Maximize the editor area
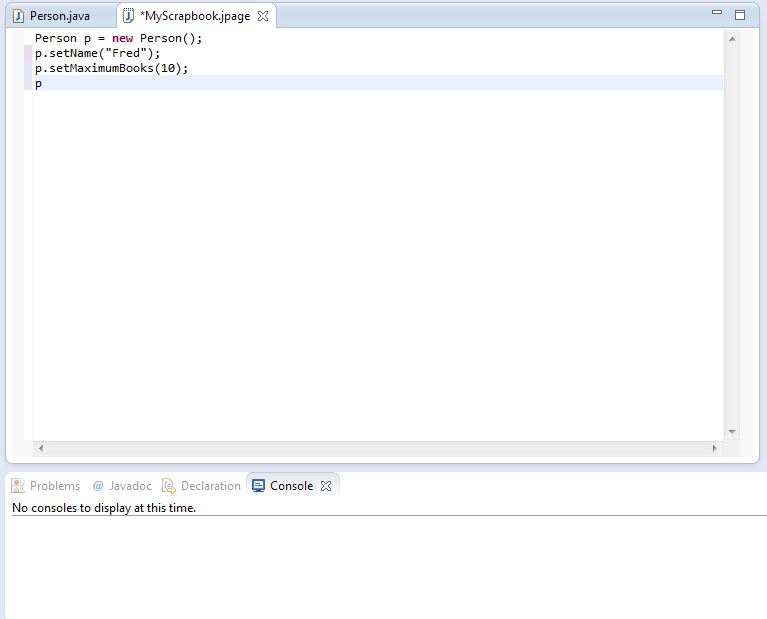This screenshot has height=619, width=767. coord(740,15)
